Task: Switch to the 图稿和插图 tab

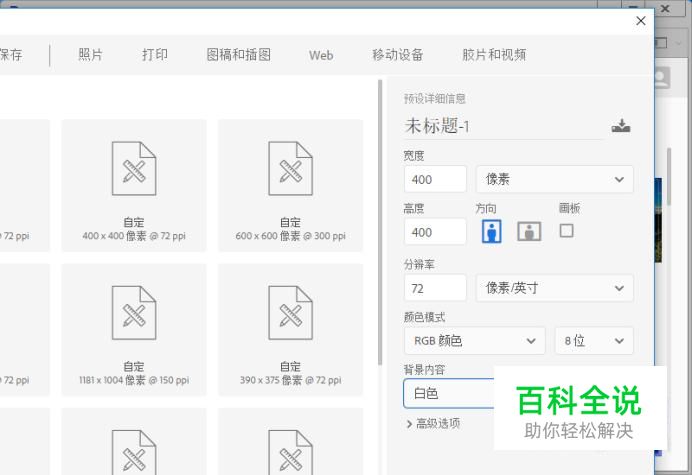Action: 239,55
